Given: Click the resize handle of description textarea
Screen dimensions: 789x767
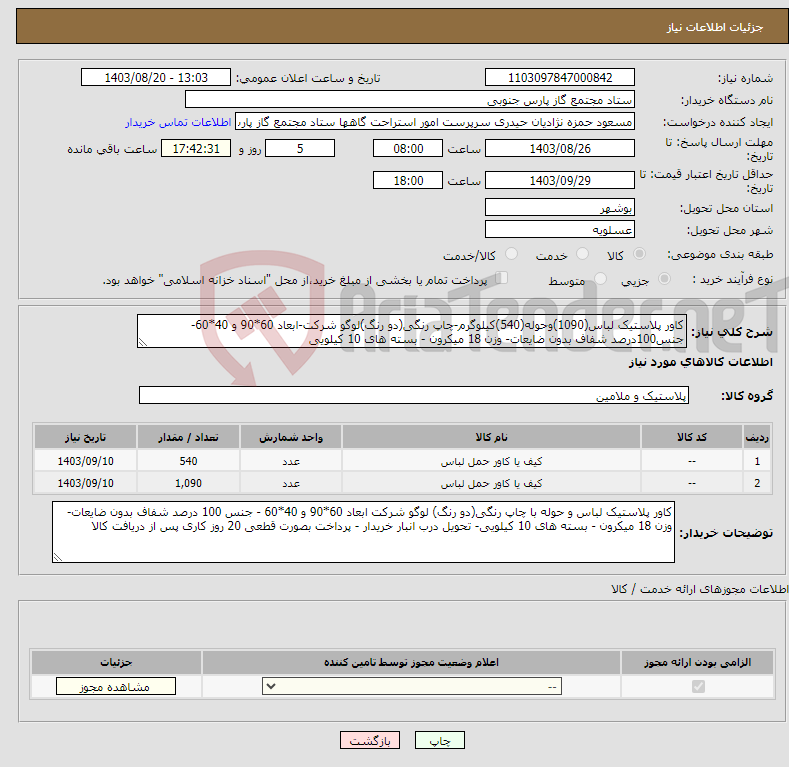Looking at the screenshot, I should pos(143,342).
